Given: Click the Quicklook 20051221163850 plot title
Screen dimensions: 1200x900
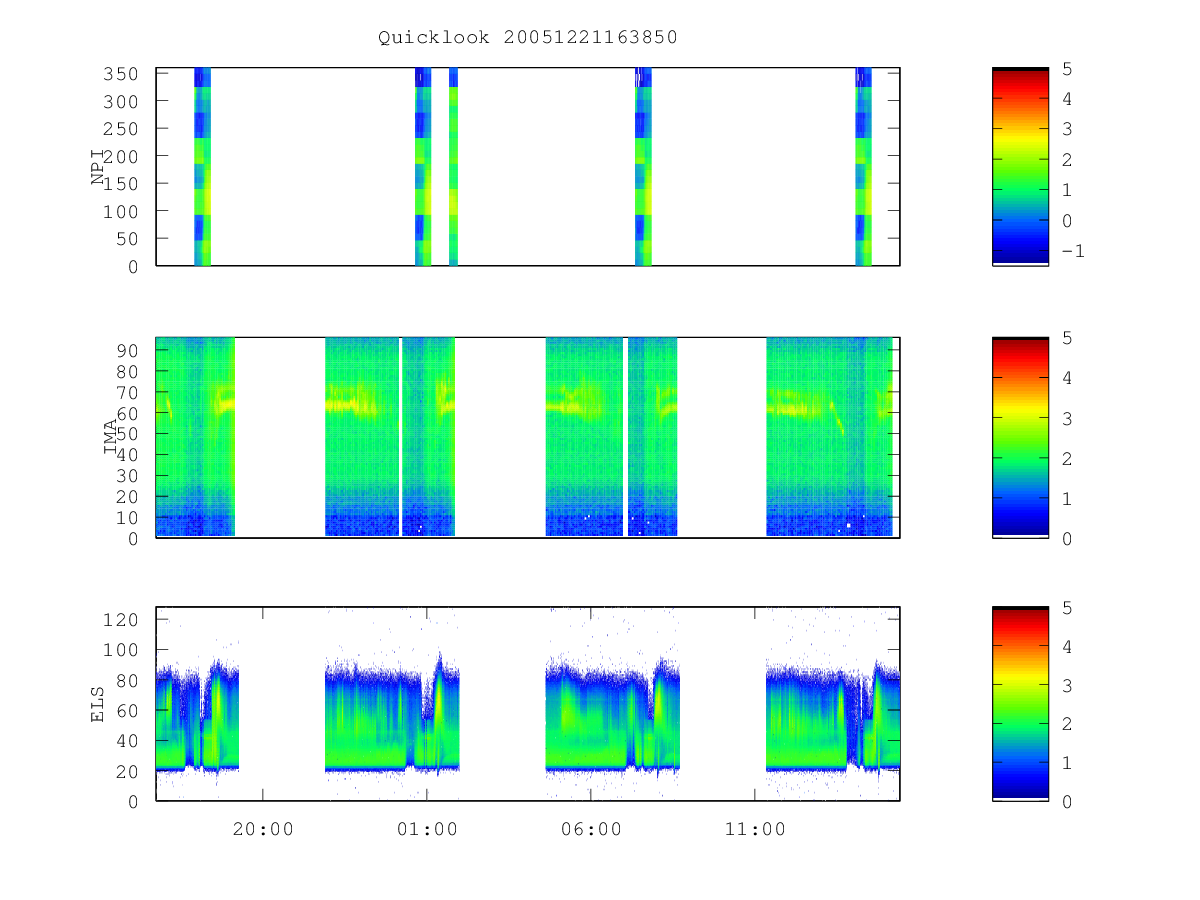Looking at the screenshot, I should tap(528, 38).
